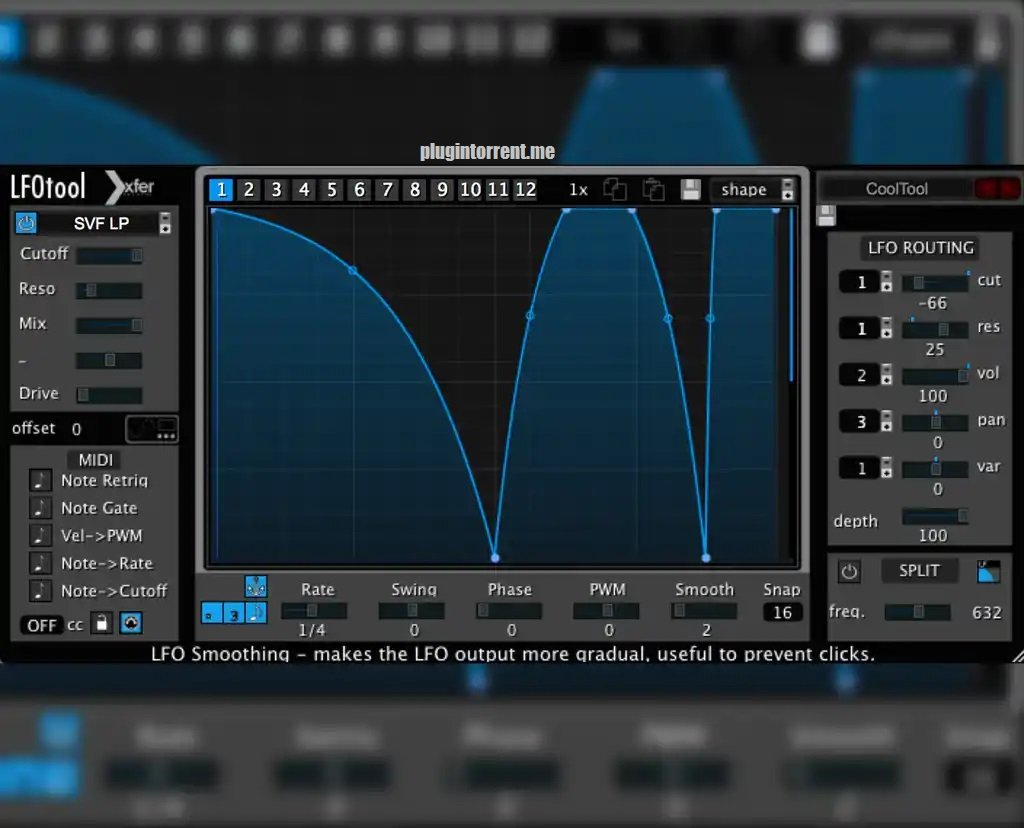Screen dimensions: 1024x828
Task: Save shape using the floppy disk icon
Action: pos(690,189)
